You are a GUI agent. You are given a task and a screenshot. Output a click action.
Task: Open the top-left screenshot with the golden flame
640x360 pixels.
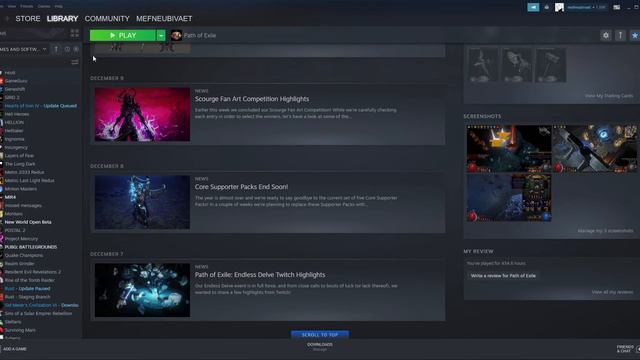tap(509, 149)
